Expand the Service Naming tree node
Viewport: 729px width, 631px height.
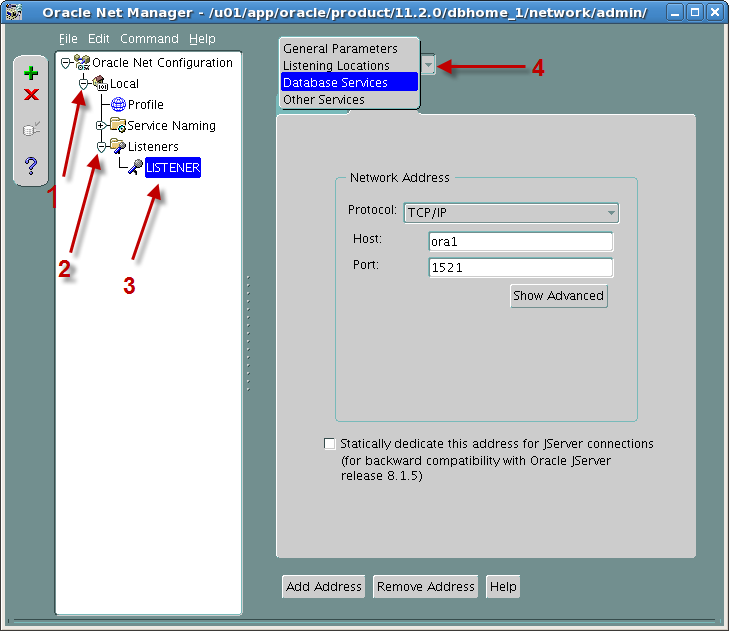click(x=100, y=126)
